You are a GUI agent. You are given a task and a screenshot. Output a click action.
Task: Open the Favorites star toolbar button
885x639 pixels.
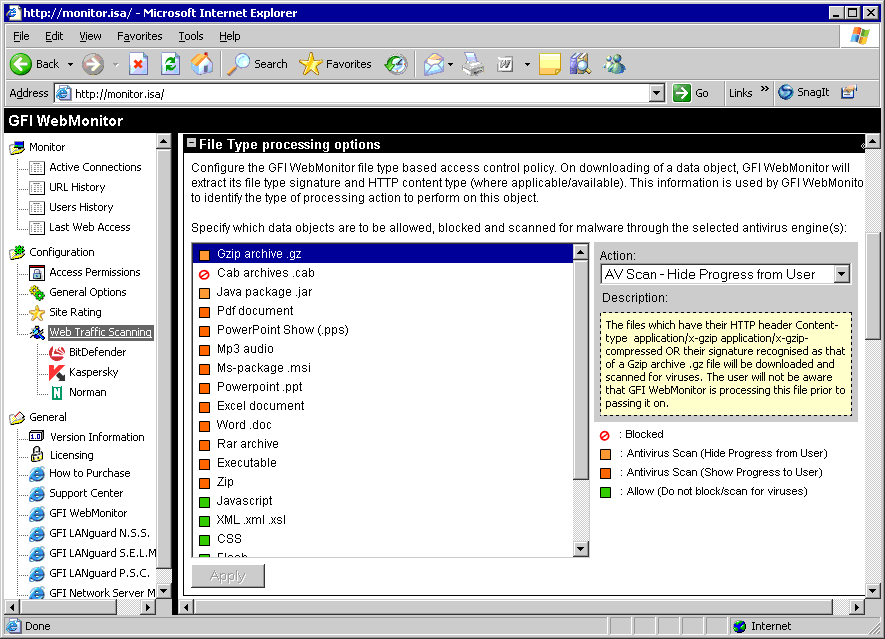coord(335,64)
